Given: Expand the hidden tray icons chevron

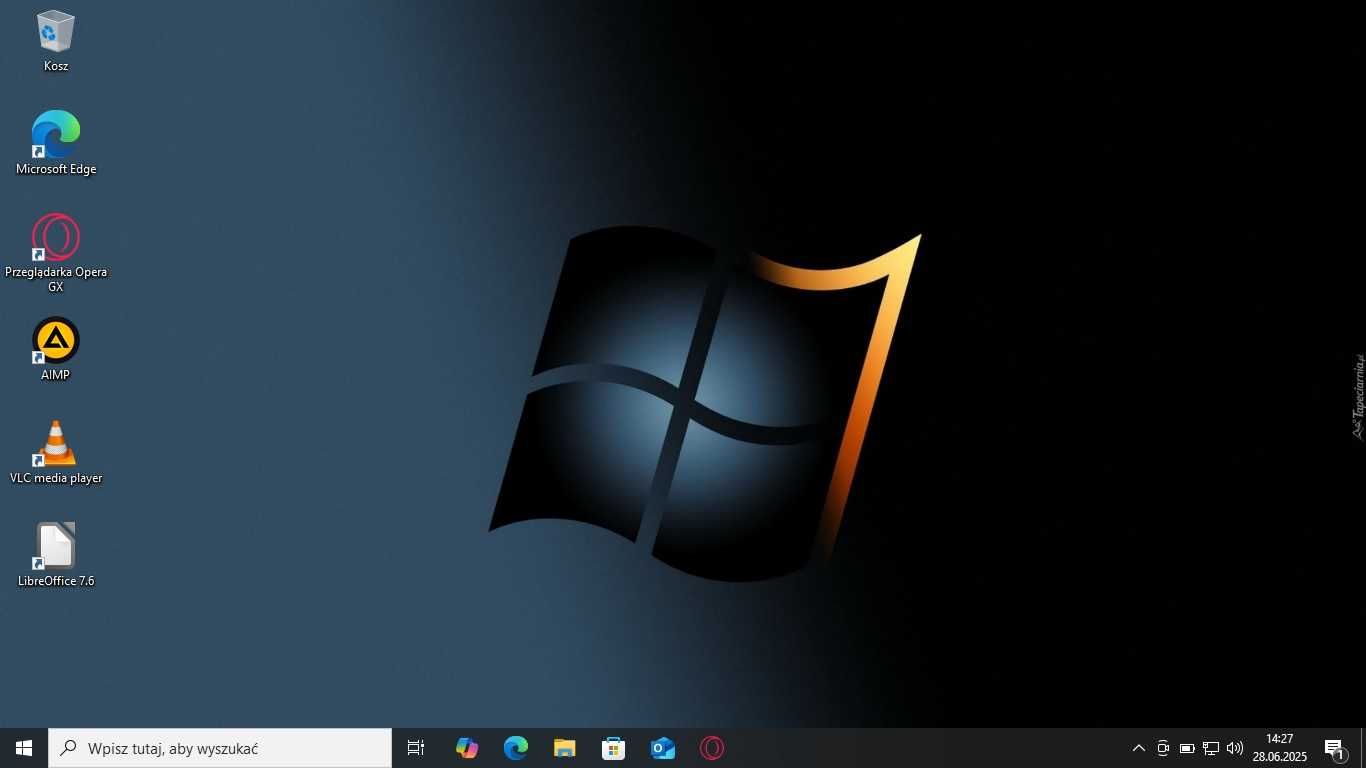Looking at the screenshot, I should [1138, 748].
